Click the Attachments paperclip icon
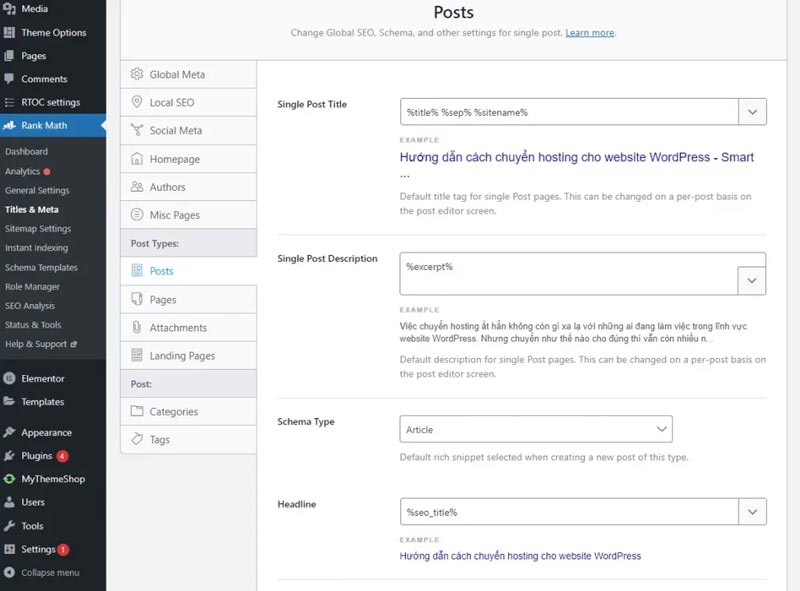The height and width of the screenshot is (591, 800). pyautogui.click(x=137, y=328)
